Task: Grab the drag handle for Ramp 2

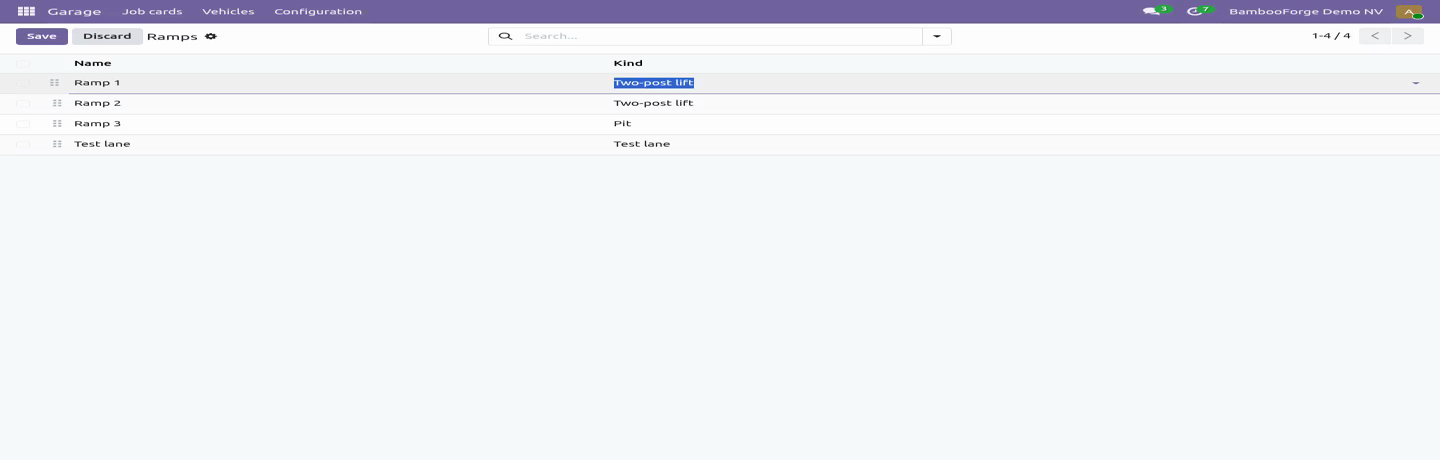Action: click(55, 103)
